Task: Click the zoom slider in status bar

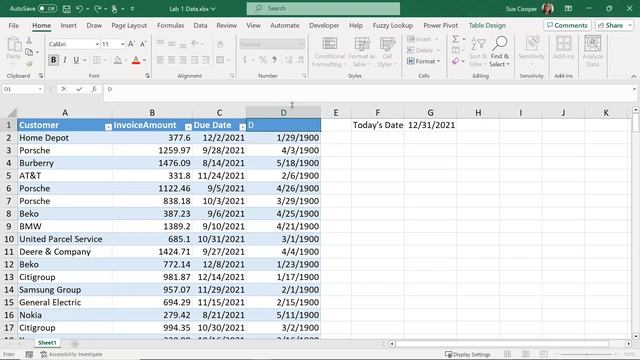Action: click(x=587, y=354)
